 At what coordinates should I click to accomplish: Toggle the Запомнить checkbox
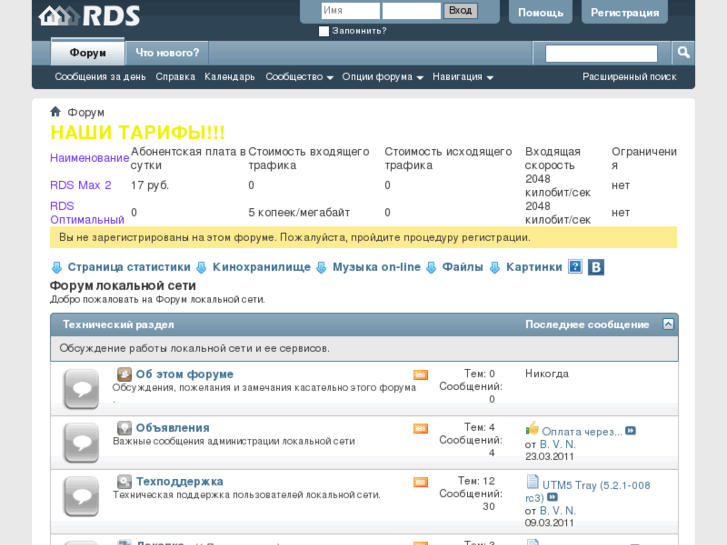[324, 31]
